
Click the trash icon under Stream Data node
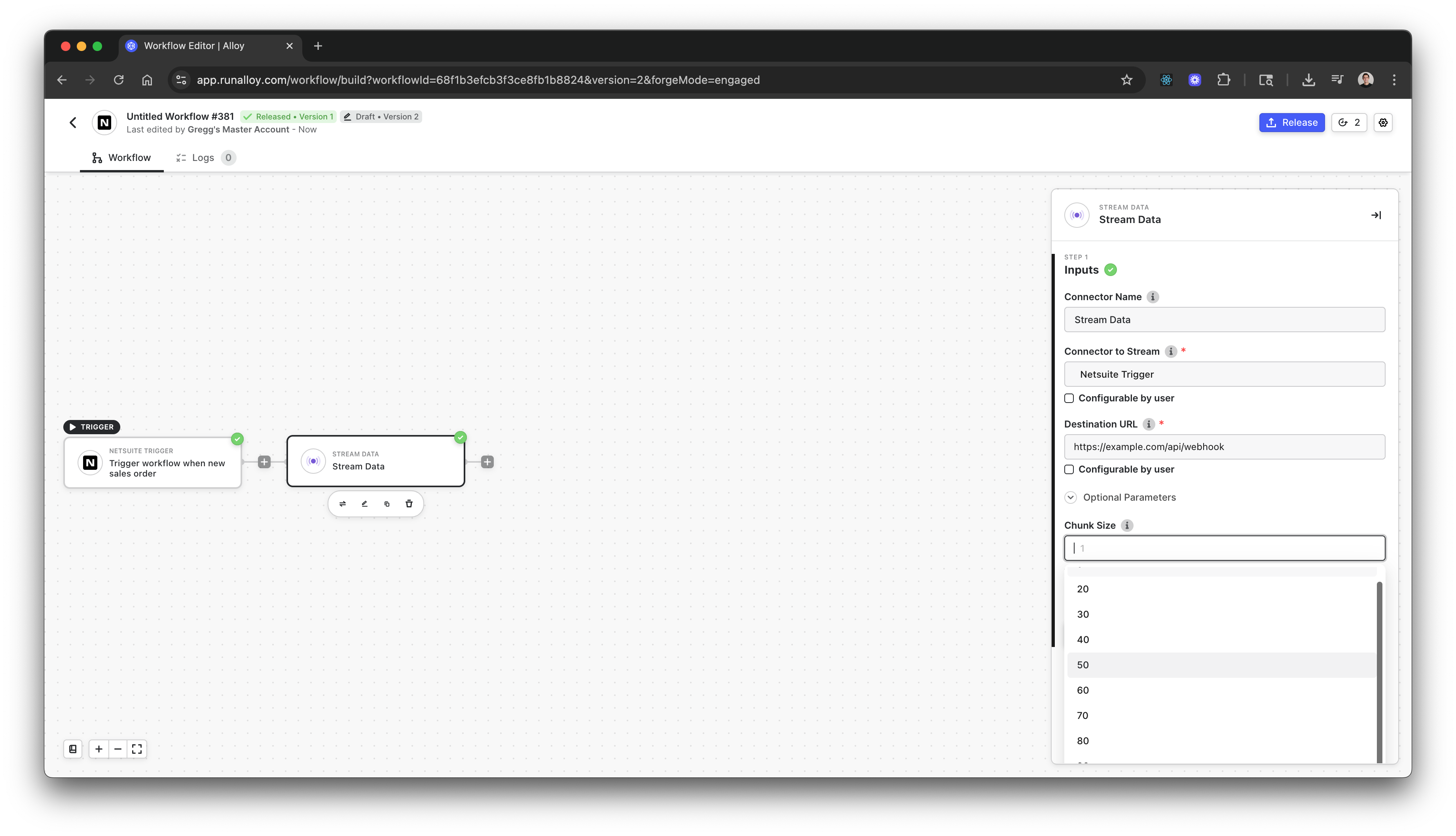tap(409, 503)
